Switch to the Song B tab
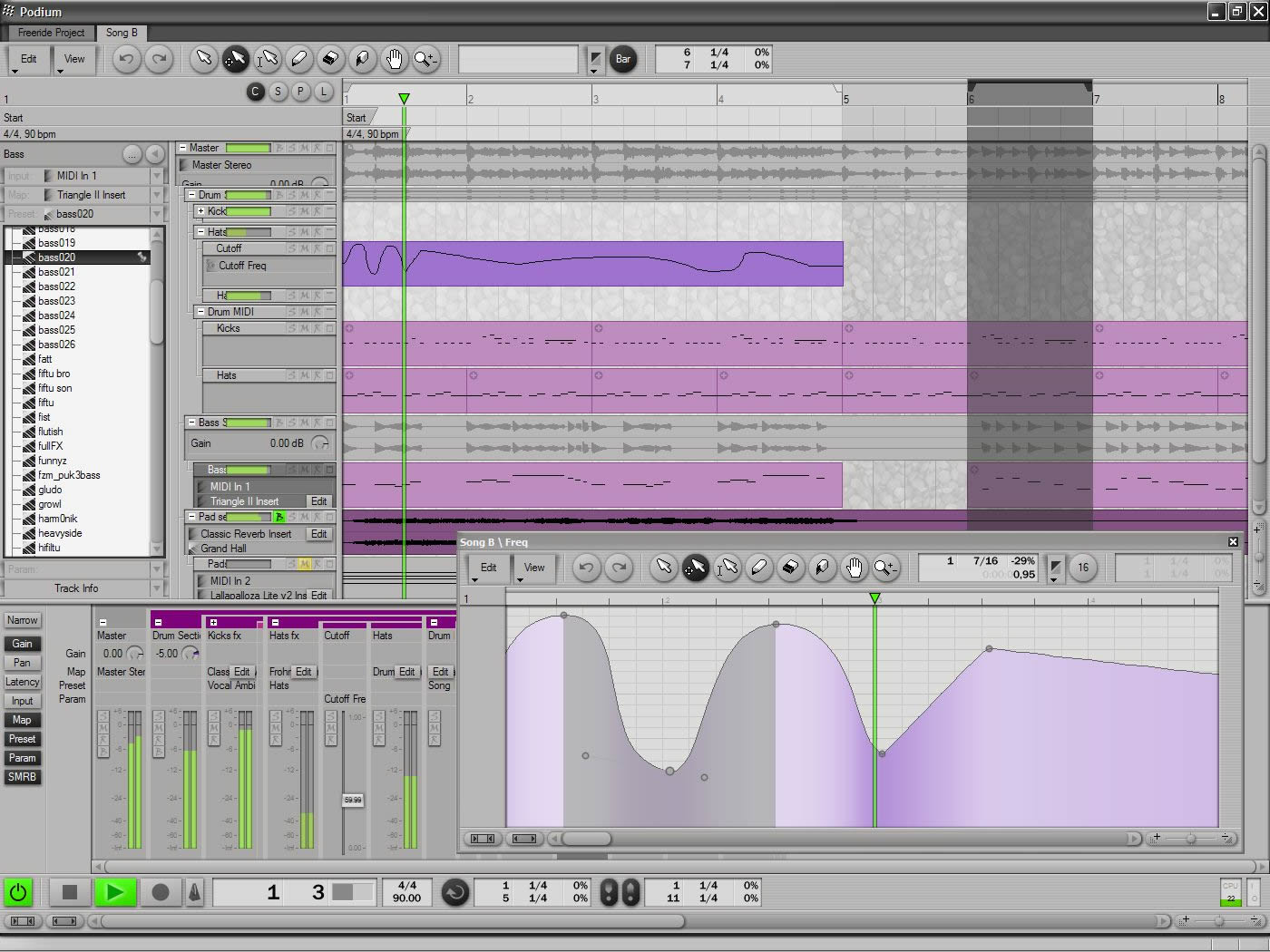1270x952 pixels. [x=122, y=33]
